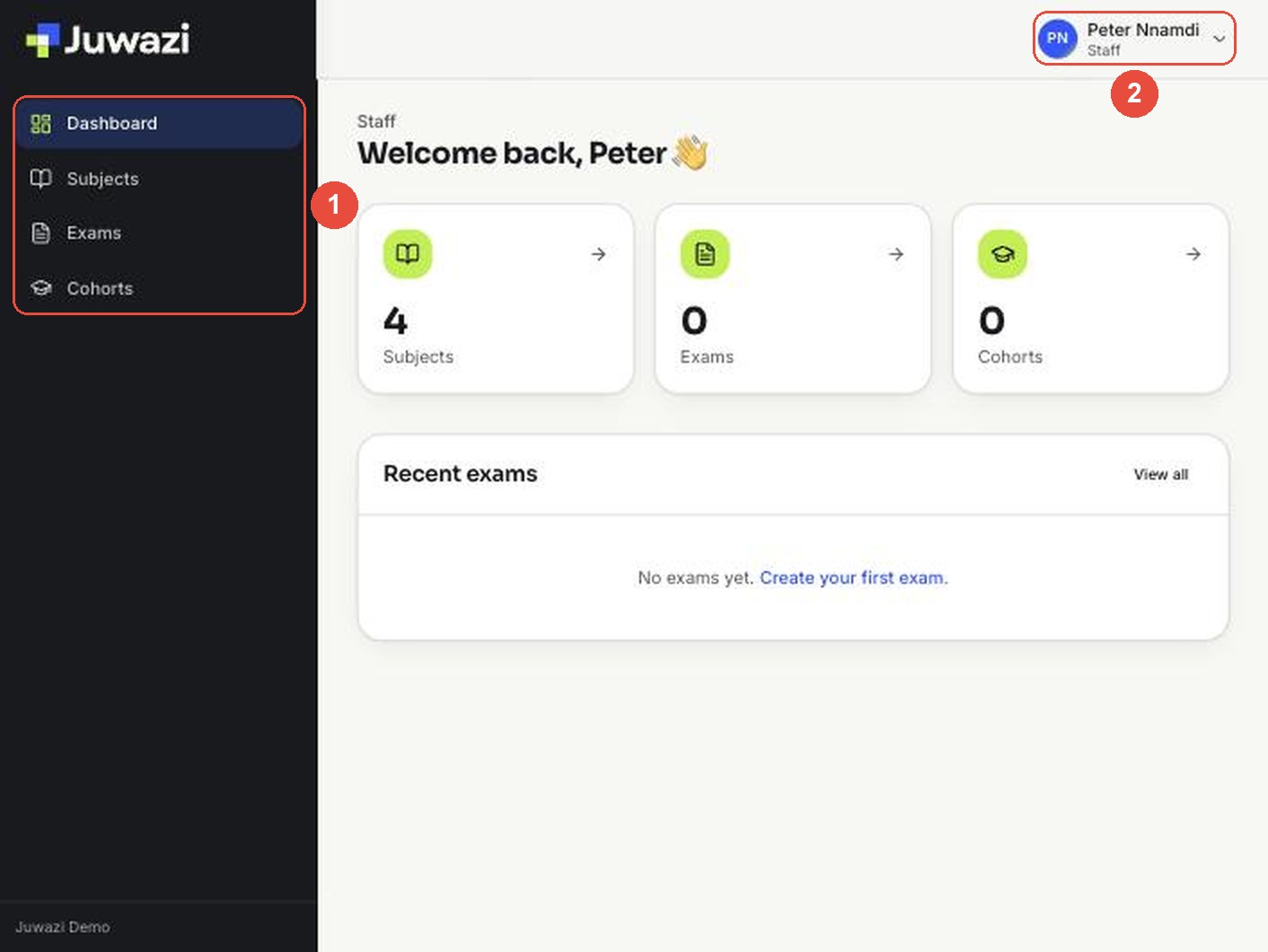Expand the Peter Nnamdi user menu chevron

[1219, 39]
